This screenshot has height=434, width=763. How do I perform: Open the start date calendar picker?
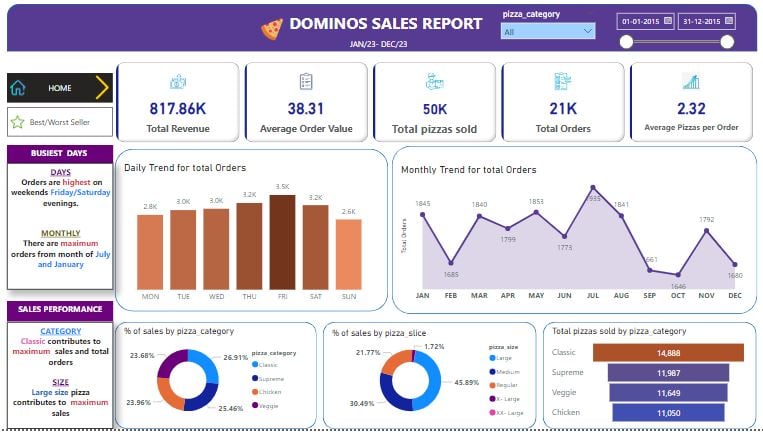668,20
